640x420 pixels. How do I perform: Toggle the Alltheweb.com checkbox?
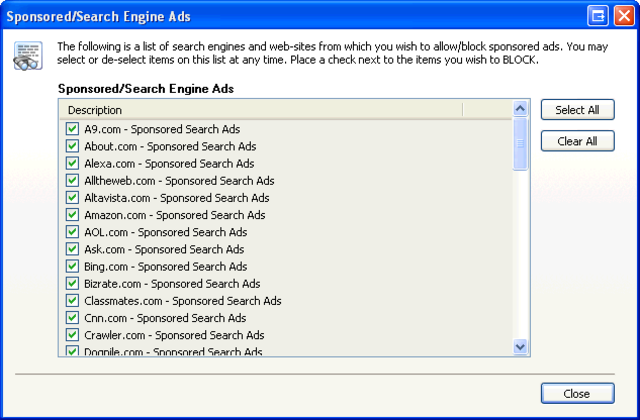tap(72, 180)
